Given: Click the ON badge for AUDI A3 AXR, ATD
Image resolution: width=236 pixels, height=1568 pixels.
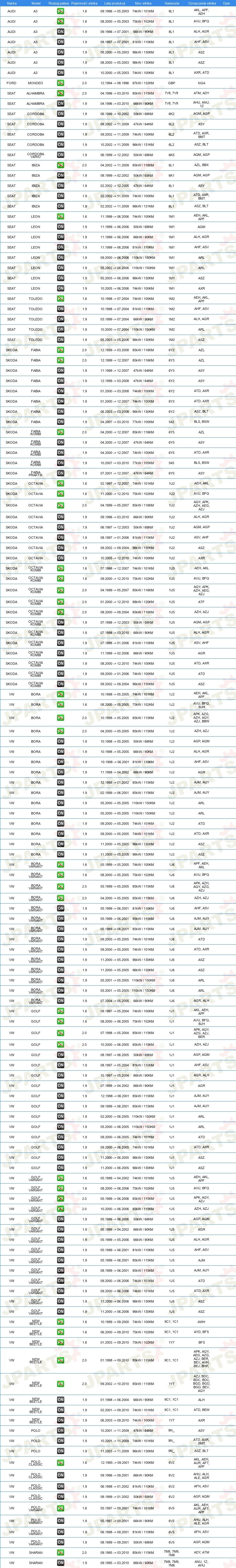Looking at the screenshot, I should (60, 72).
